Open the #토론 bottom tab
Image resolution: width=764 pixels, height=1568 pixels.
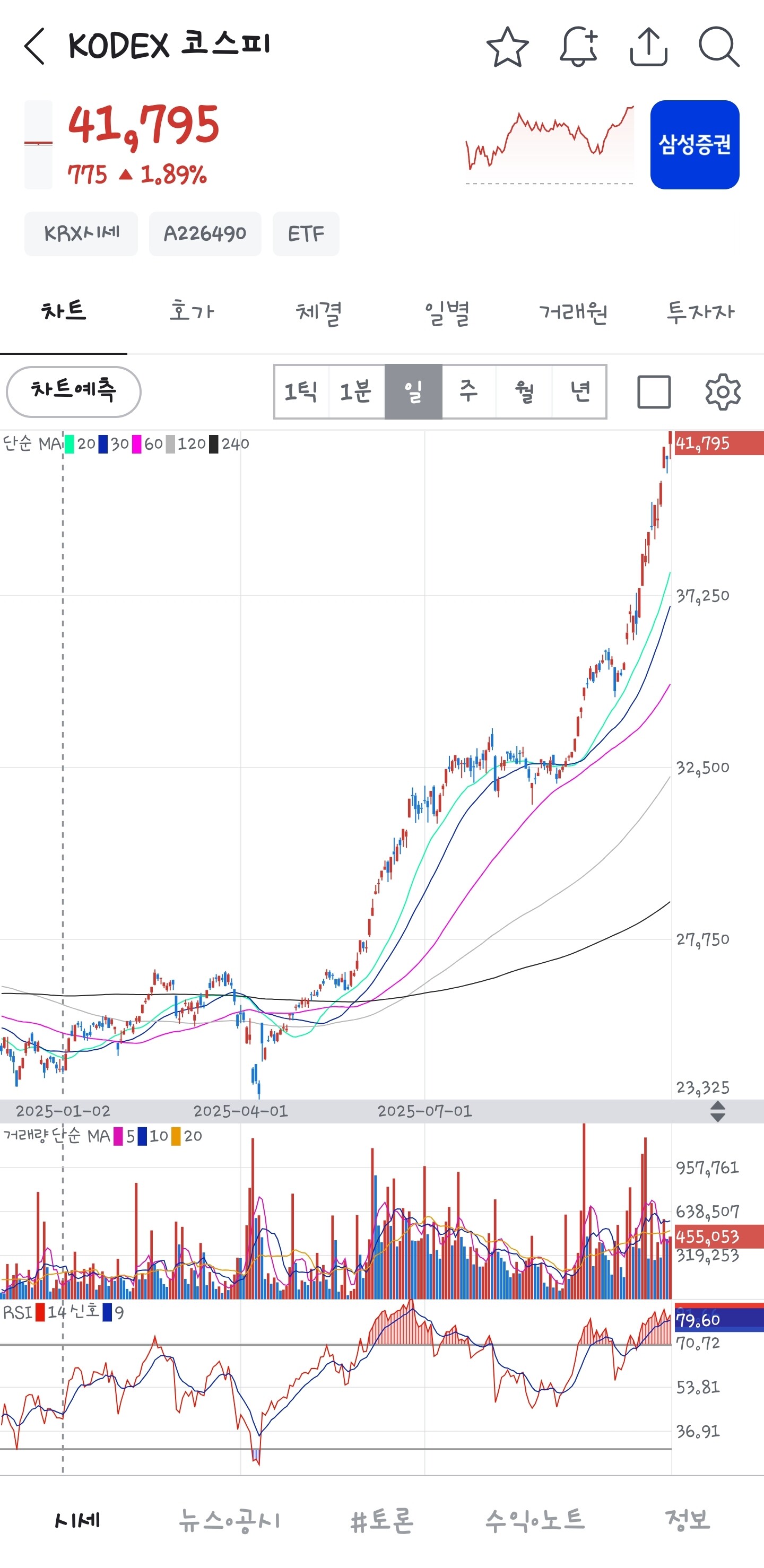click(381, 1520)
